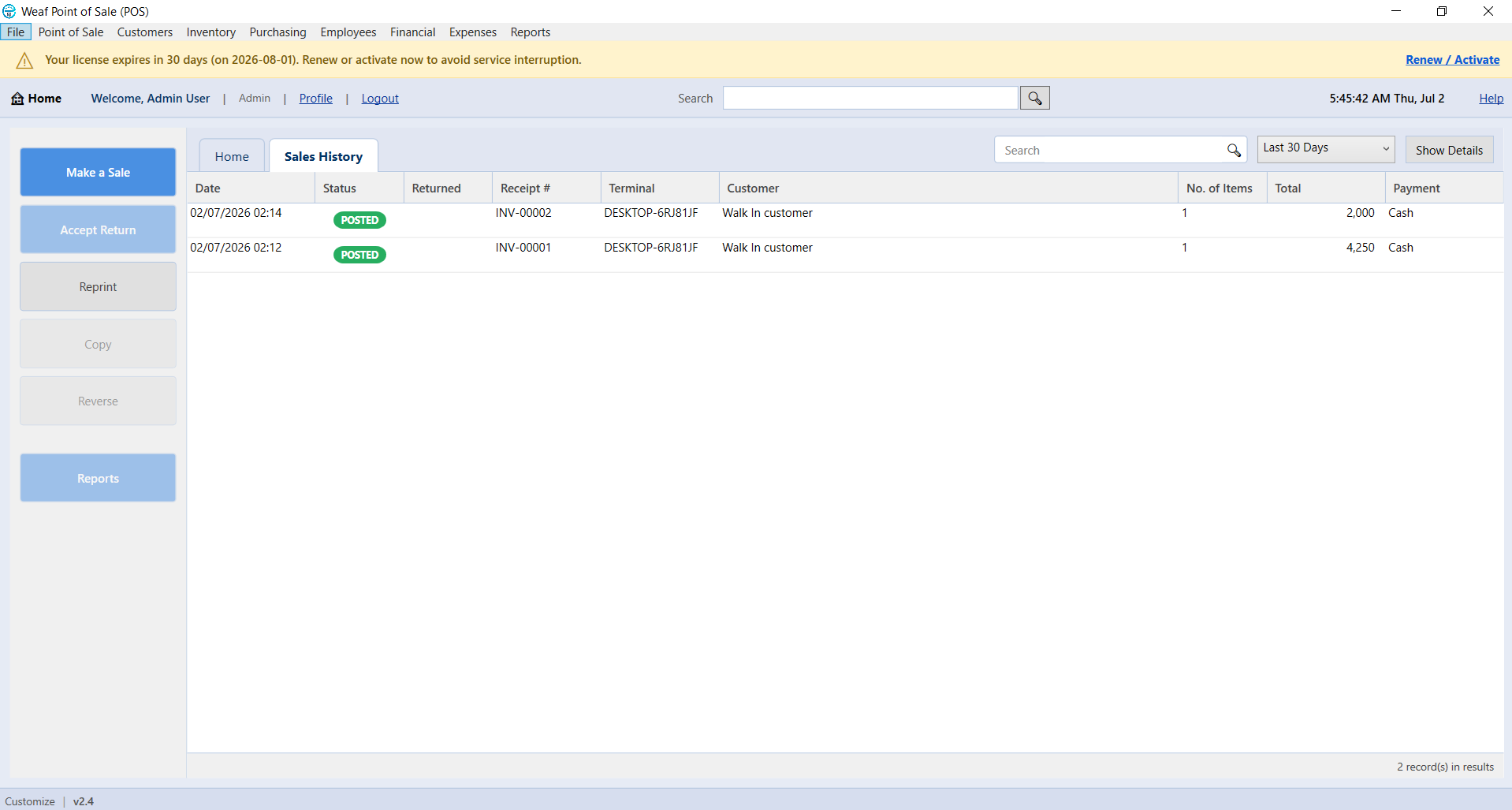Open the Inventory menu
The image size is (1512, 810).
point(211,32)
